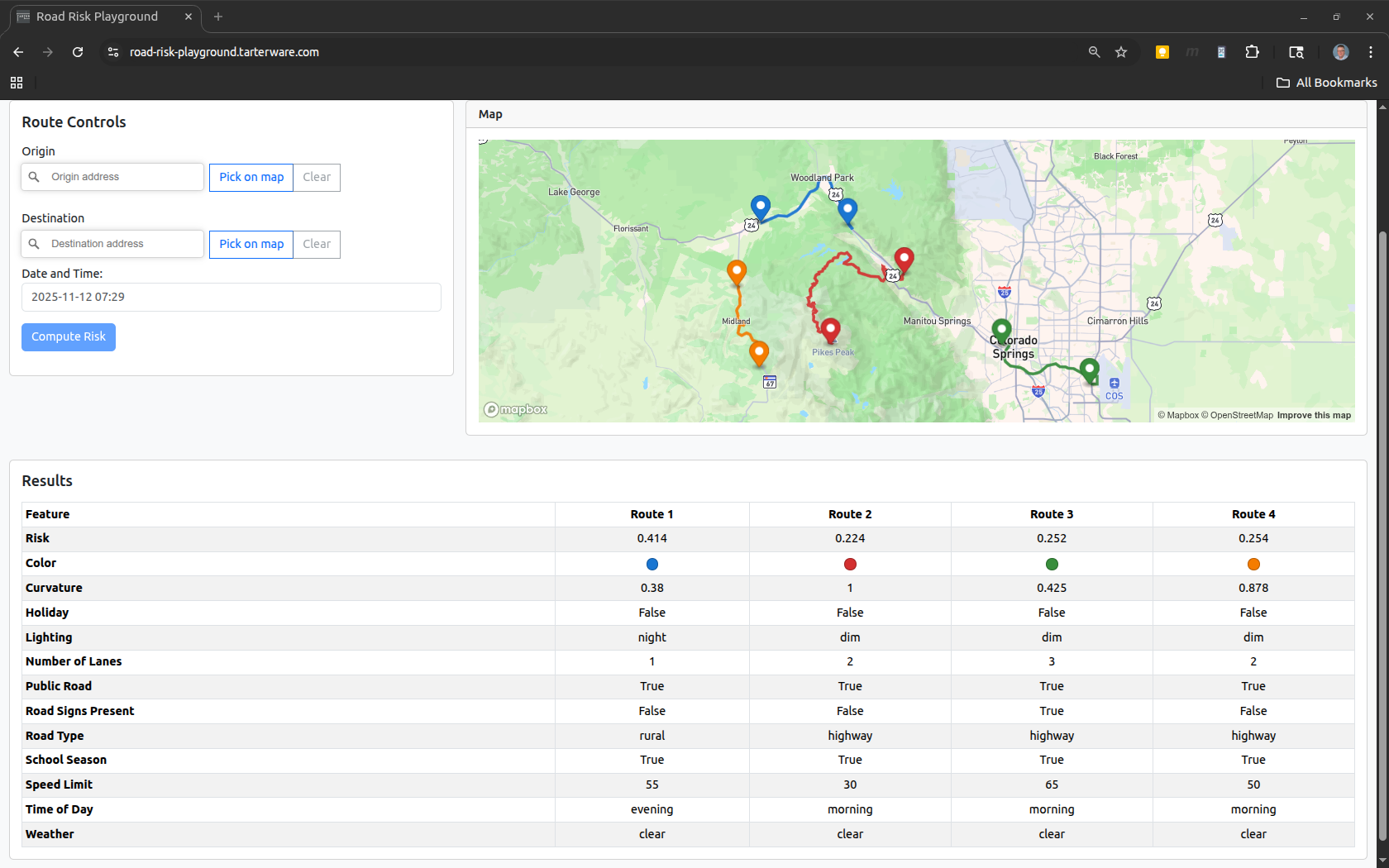Click the search icon in the Origin field
Screen dimensions: 1389x868
(34, 176)
